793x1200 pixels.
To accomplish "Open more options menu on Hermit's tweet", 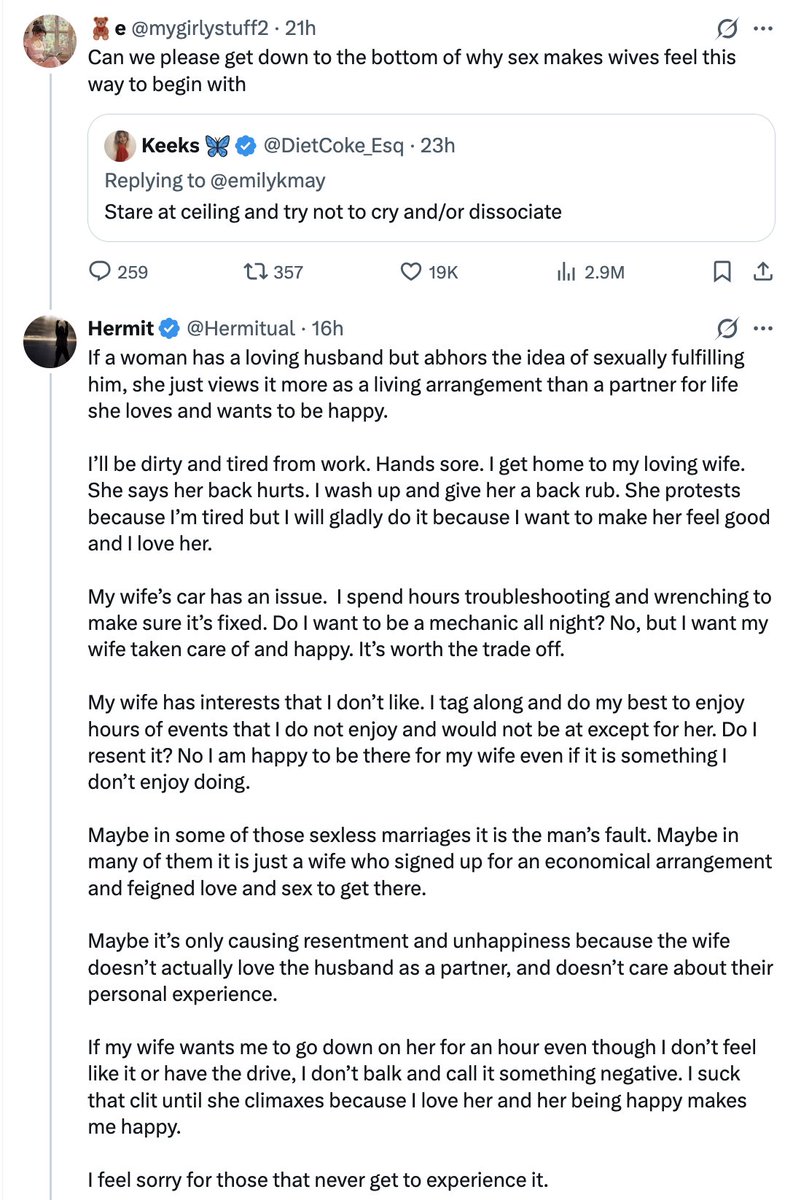I will (763, 328).
